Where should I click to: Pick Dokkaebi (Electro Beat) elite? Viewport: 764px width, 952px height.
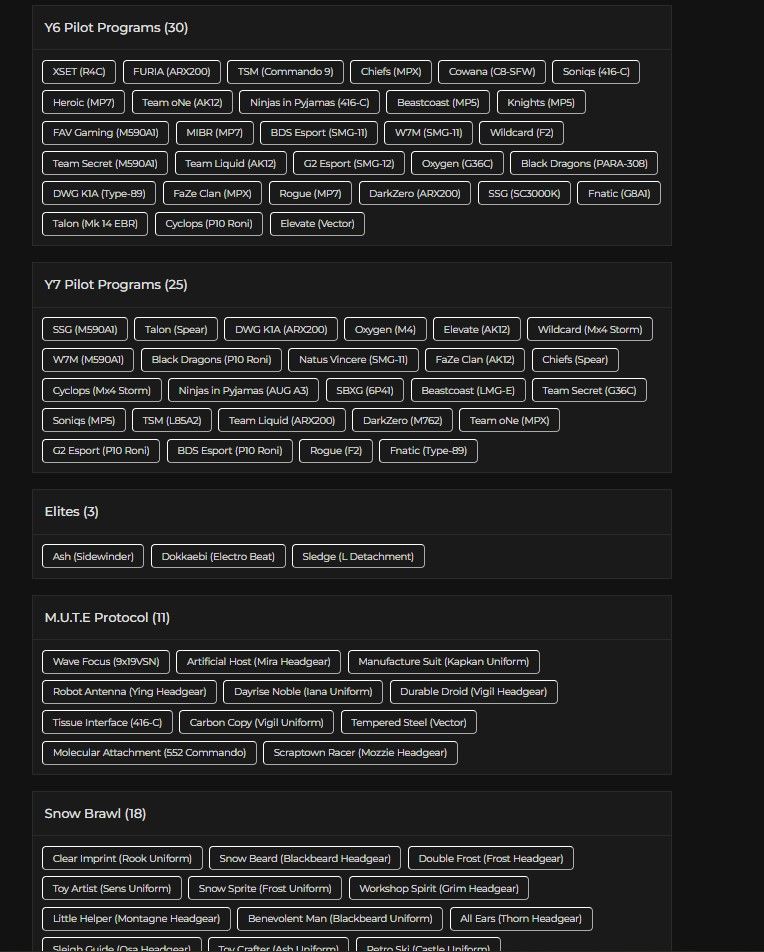tap(218, 556)
